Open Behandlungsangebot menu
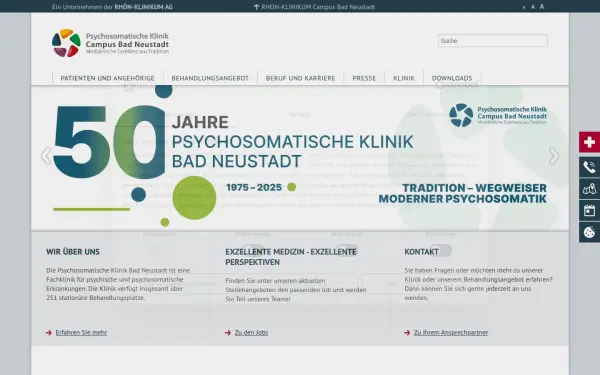 (x=210, y=78)
